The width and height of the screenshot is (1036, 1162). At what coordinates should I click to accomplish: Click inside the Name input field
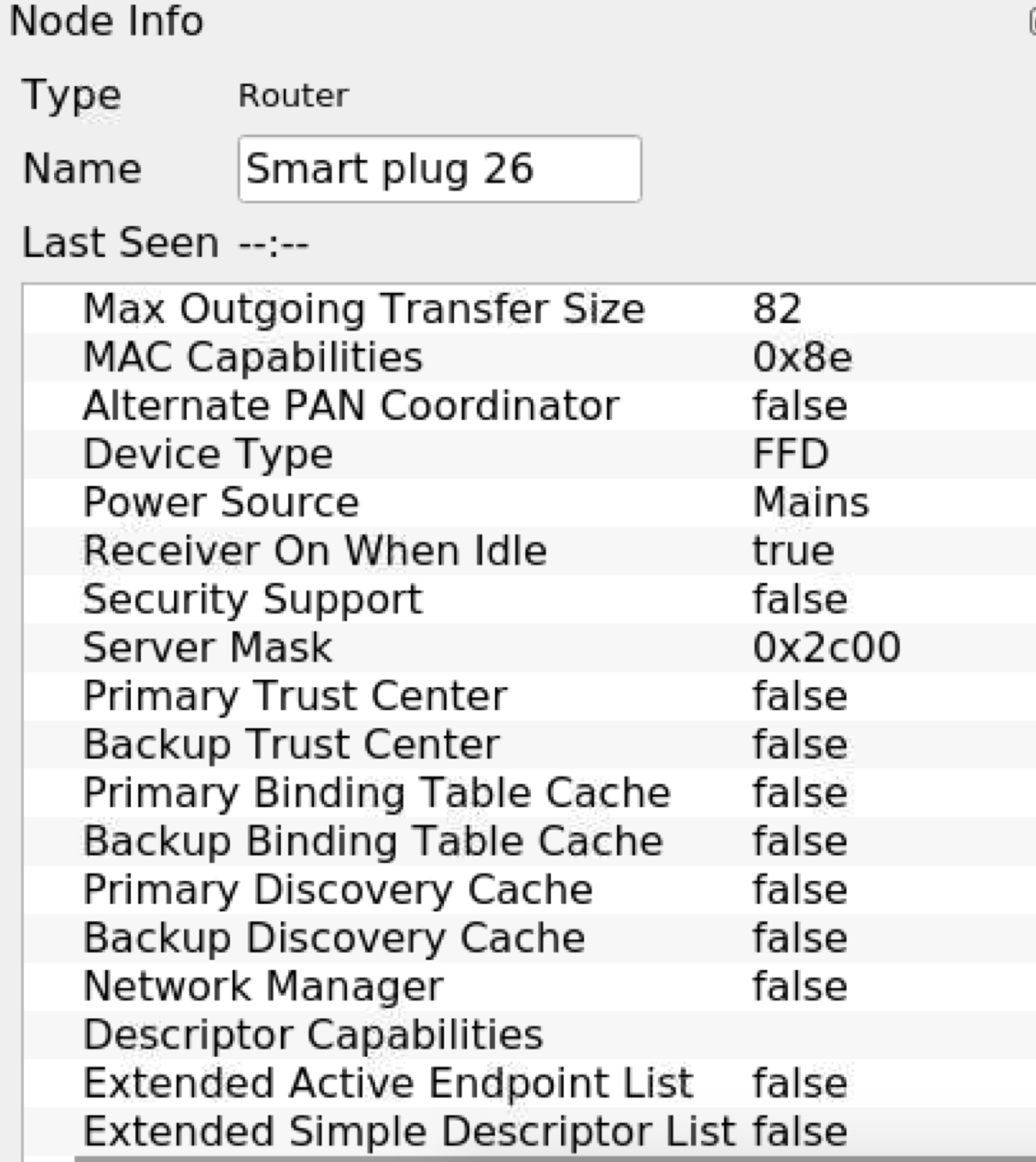coord(439,169)
